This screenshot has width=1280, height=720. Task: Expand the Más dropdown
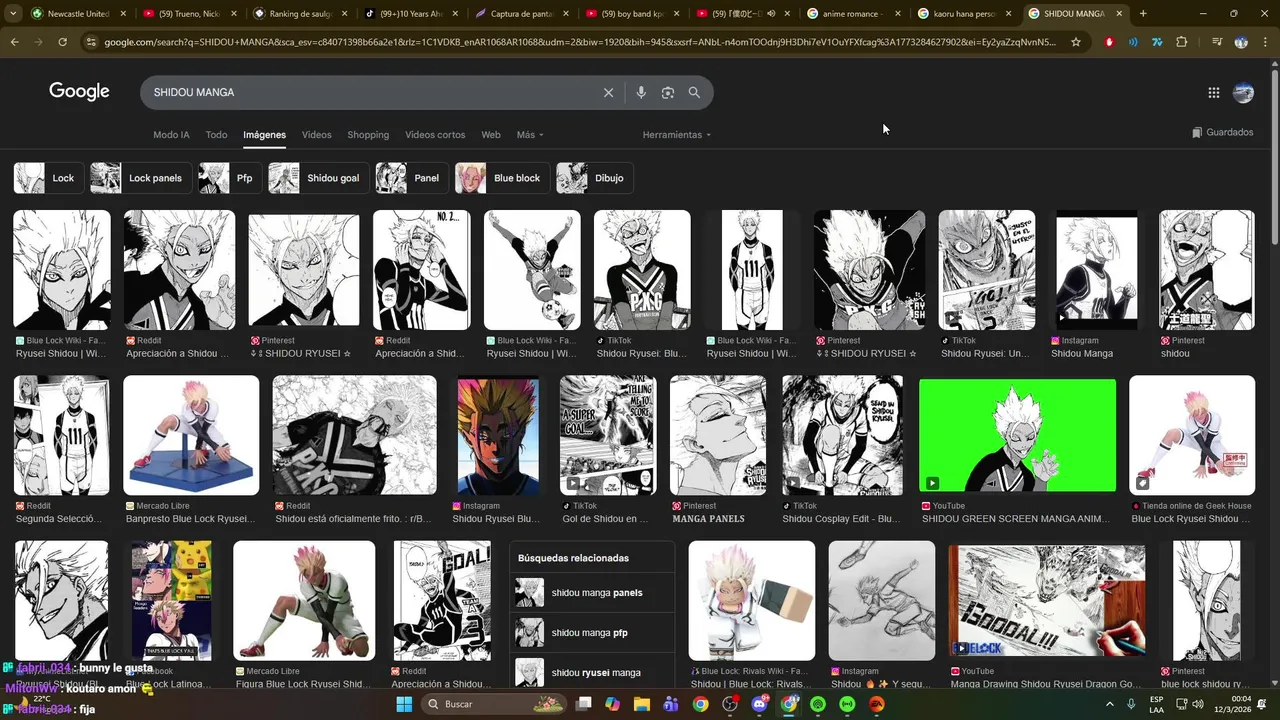point(530,135)
